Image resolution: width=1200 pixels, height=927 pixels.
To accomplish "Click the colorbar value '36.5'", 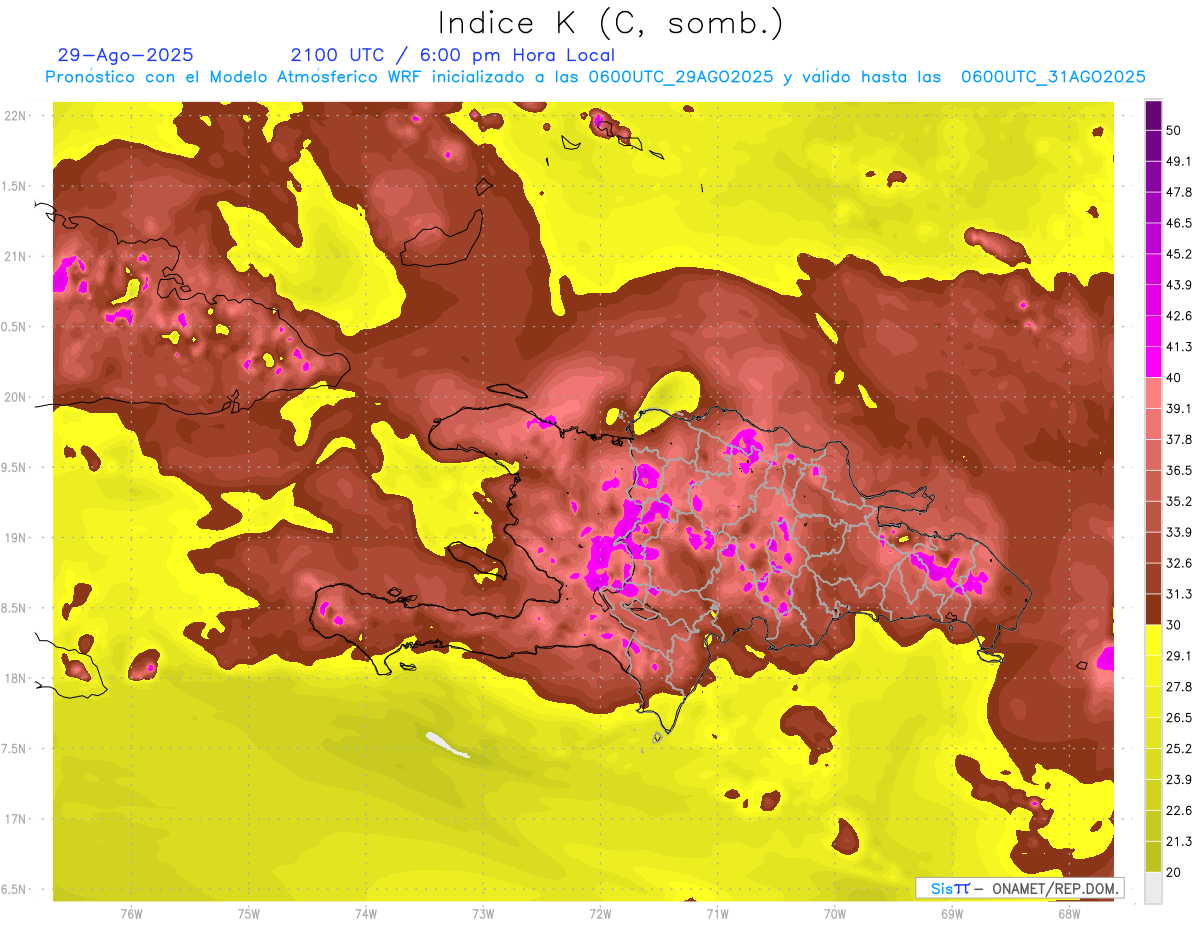I will click(1178, 470).
